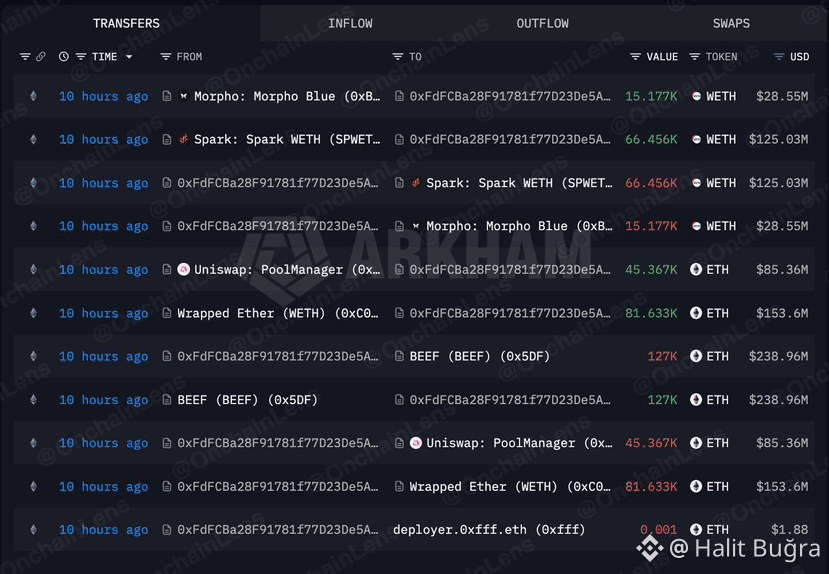Open the SWAPS tab
The image size is (829, 574).
731,23
